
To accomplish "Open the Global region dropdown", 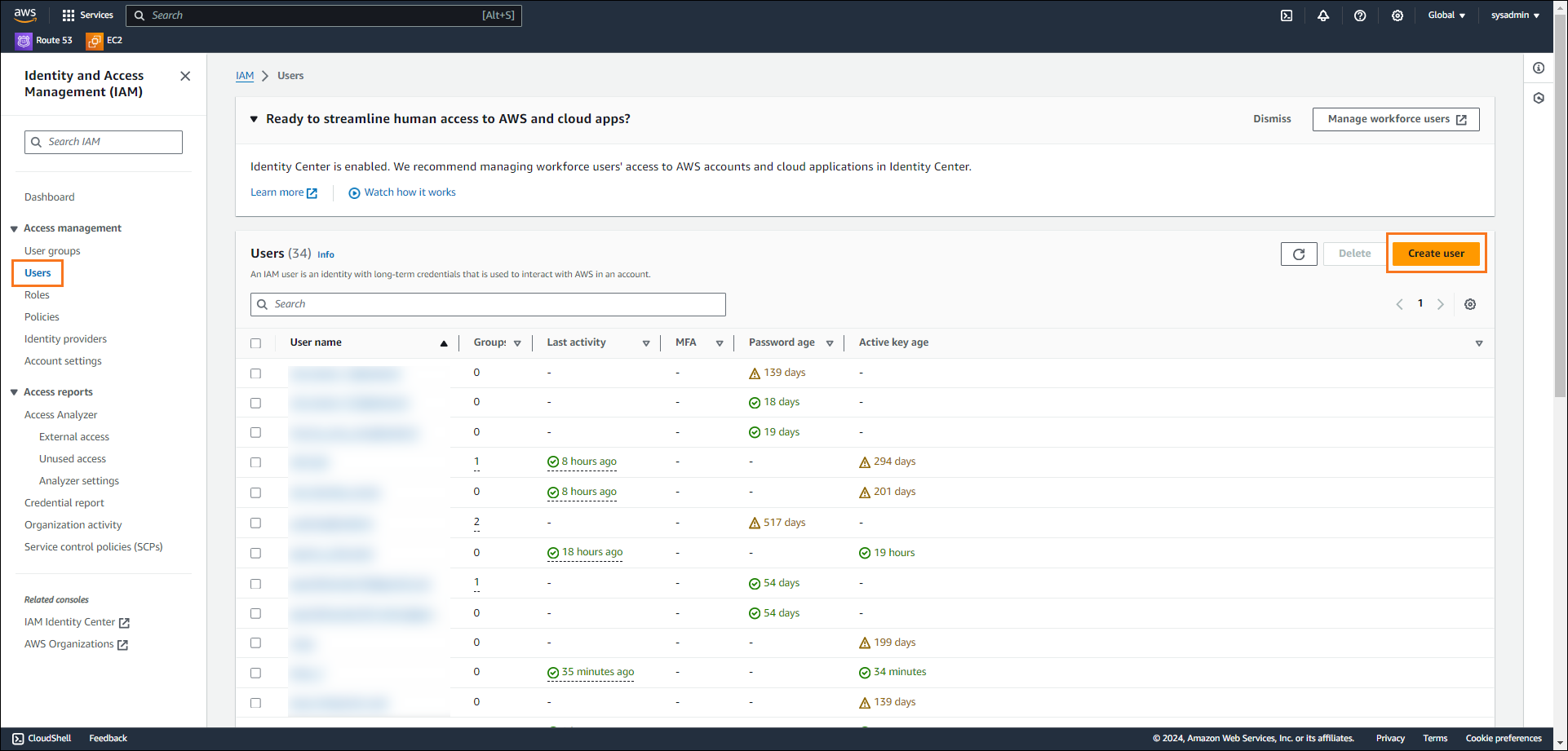I will tap(1446, 15).
